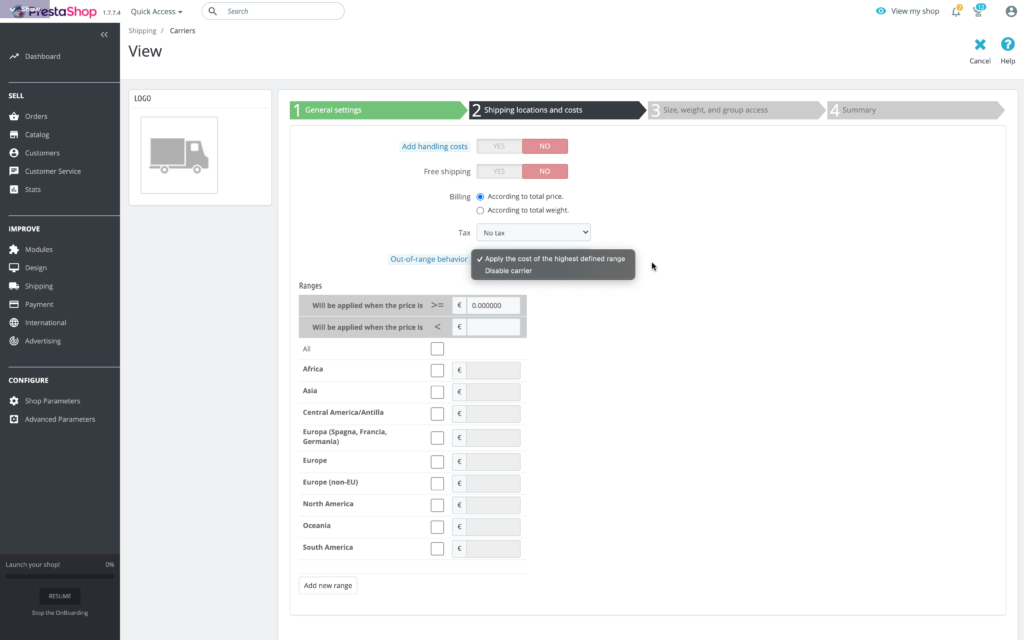Check the All zones checkbox
The height and width of the screenshot is (640, 1024).
(437, 349)
